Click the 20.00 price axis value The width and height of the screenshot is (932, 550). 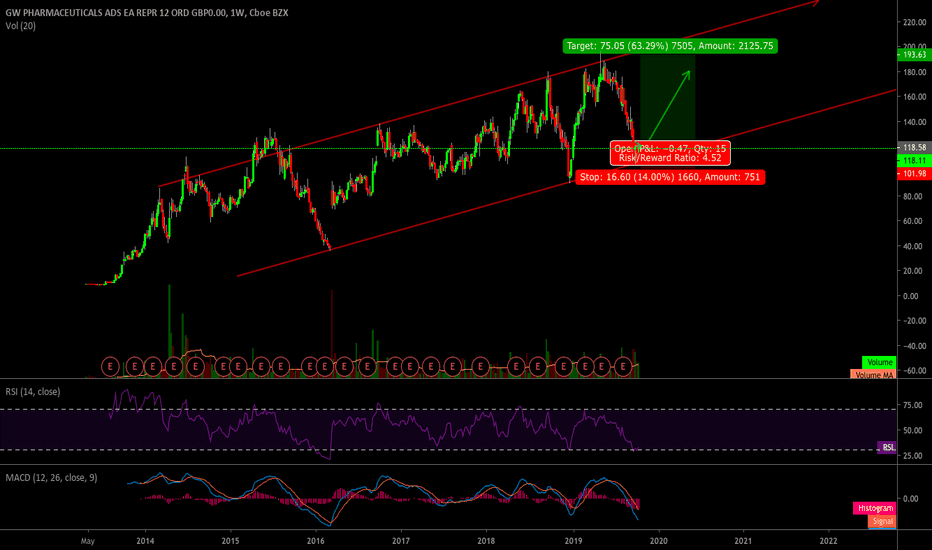(x=914, y=271)
